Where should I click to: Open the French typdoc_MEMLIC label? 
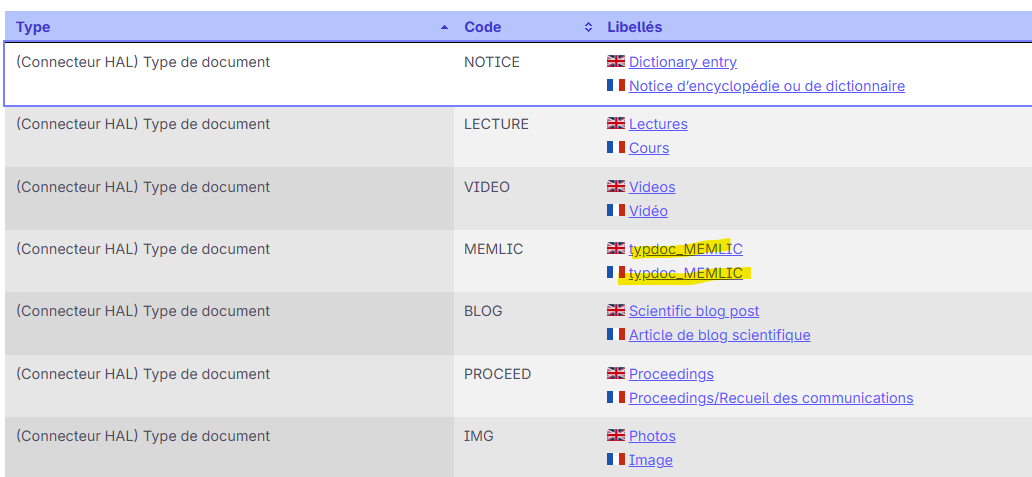pos(686,273)
